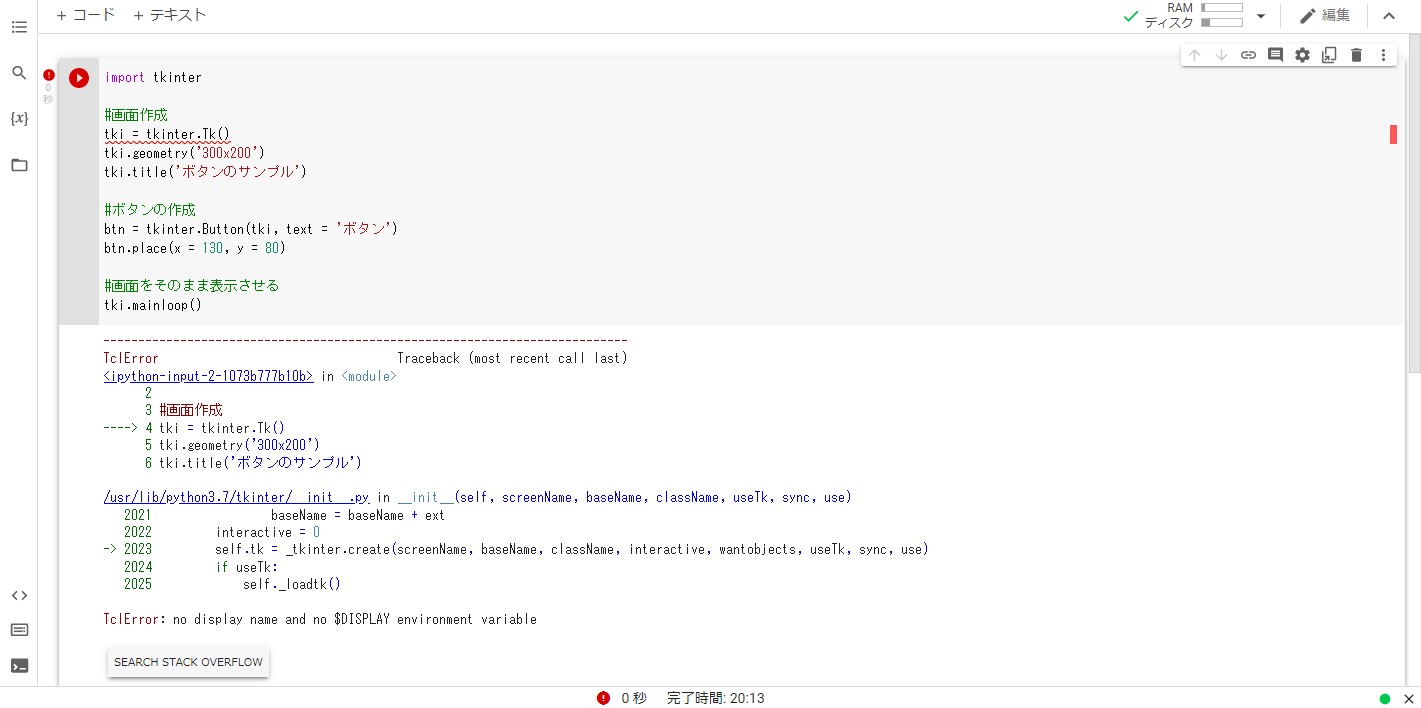This screenshot has width=1421, height=708.
Task: Delete the cell with trash icon
Action: pyautogui.click(x=1356, y=55)
